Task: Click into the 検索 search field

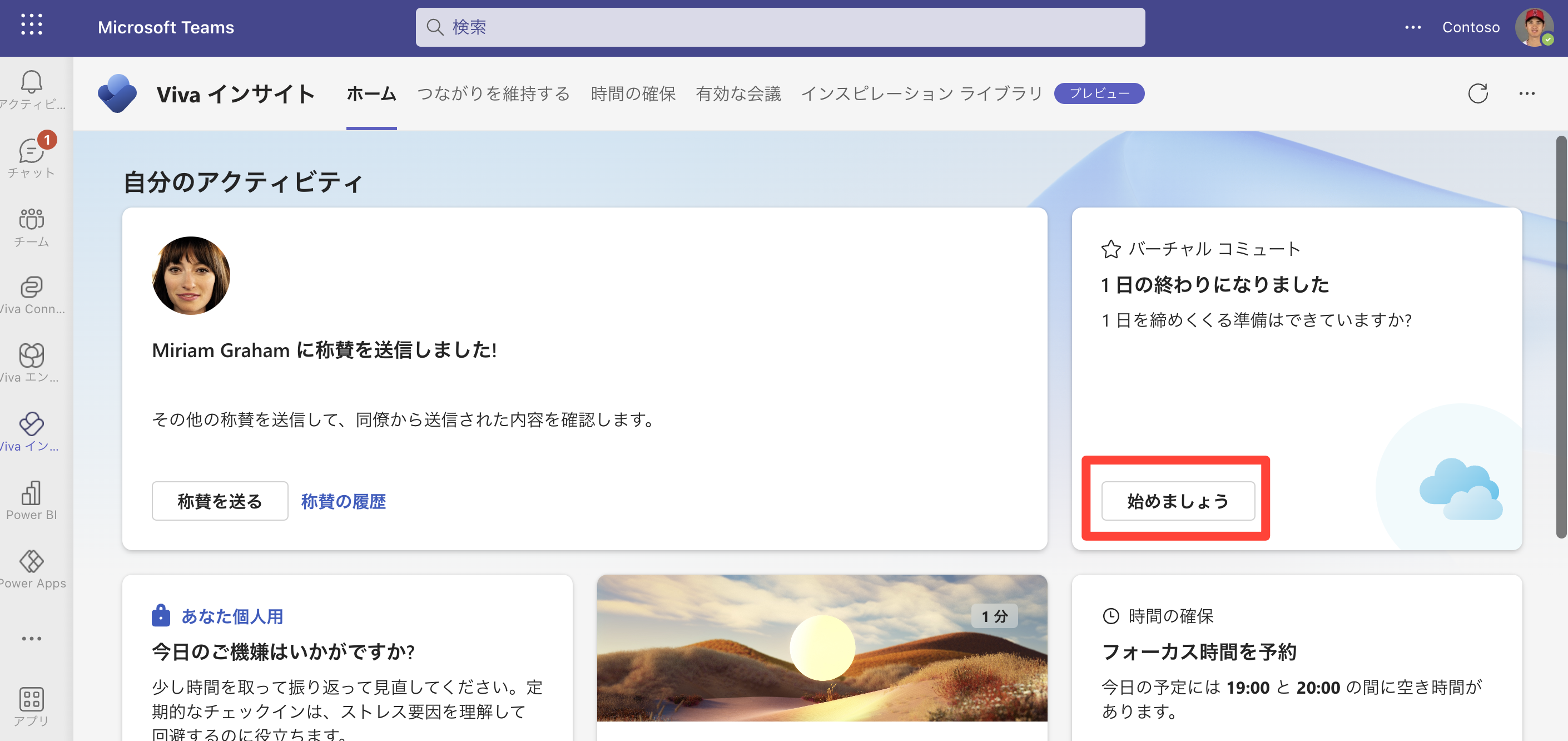Action: (779, 27)
